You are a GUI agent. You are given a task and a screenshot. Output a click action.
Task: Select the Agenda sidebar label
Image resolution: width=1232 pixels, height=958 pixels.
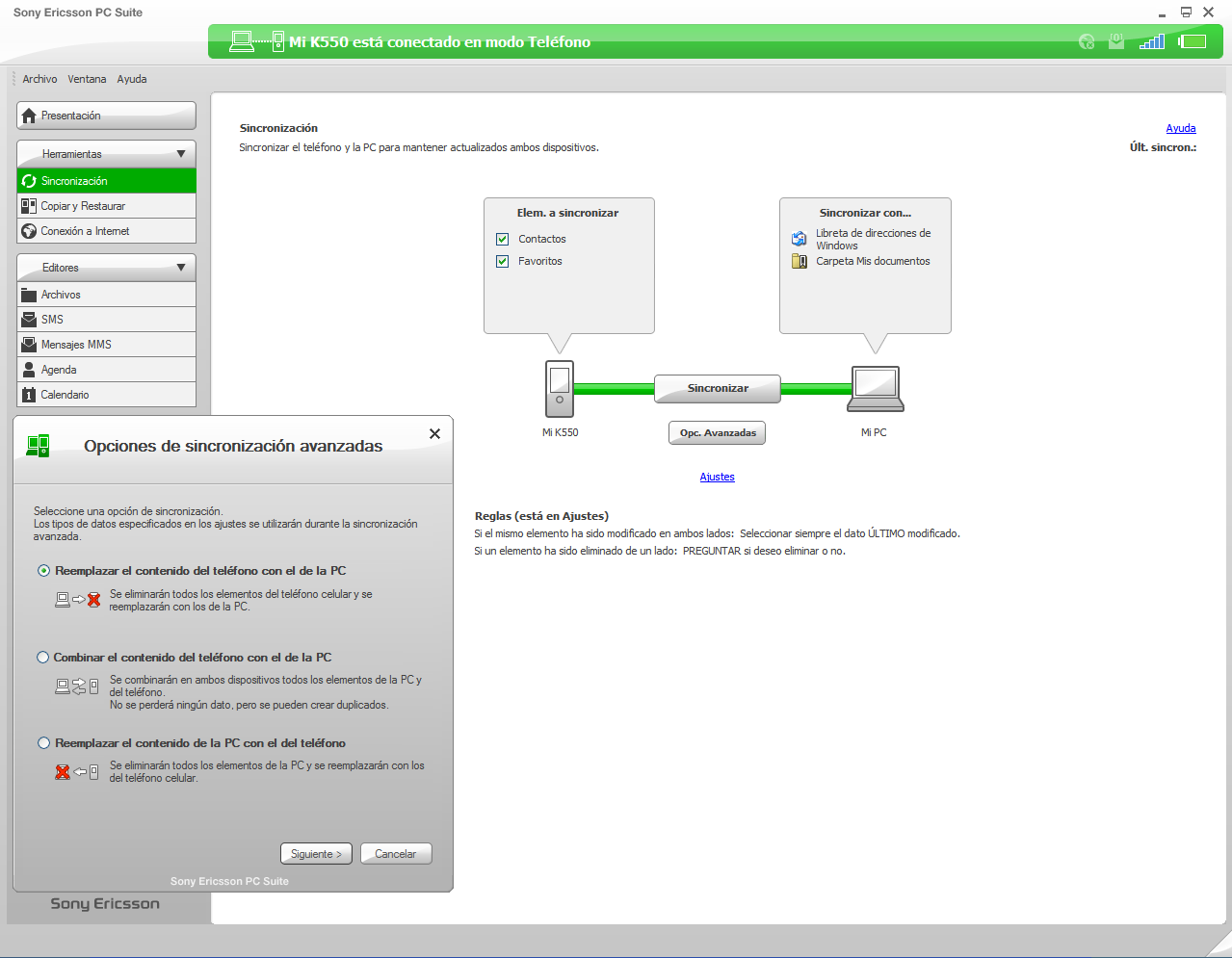click(59, 370)
